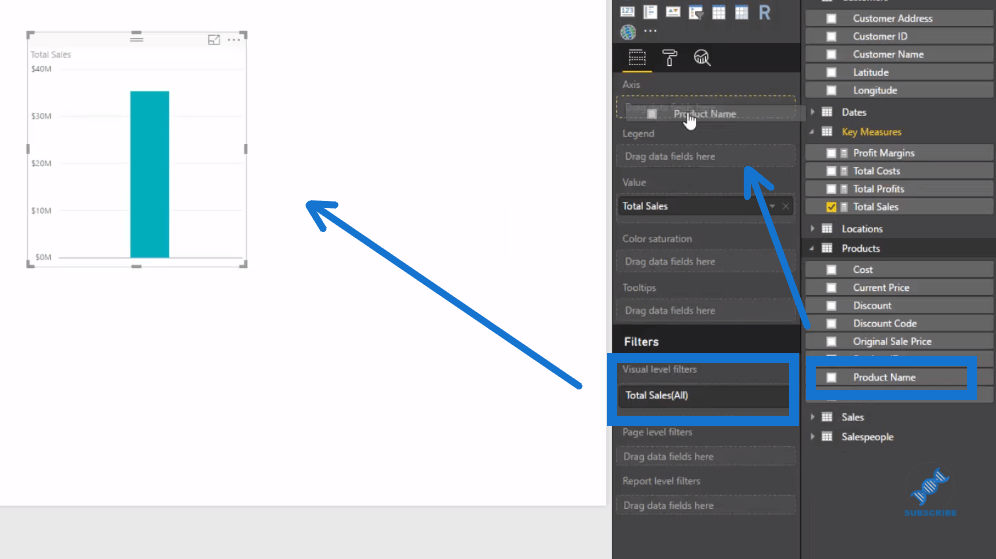Switch to the Fields pane tab

[x=636, y=58]
